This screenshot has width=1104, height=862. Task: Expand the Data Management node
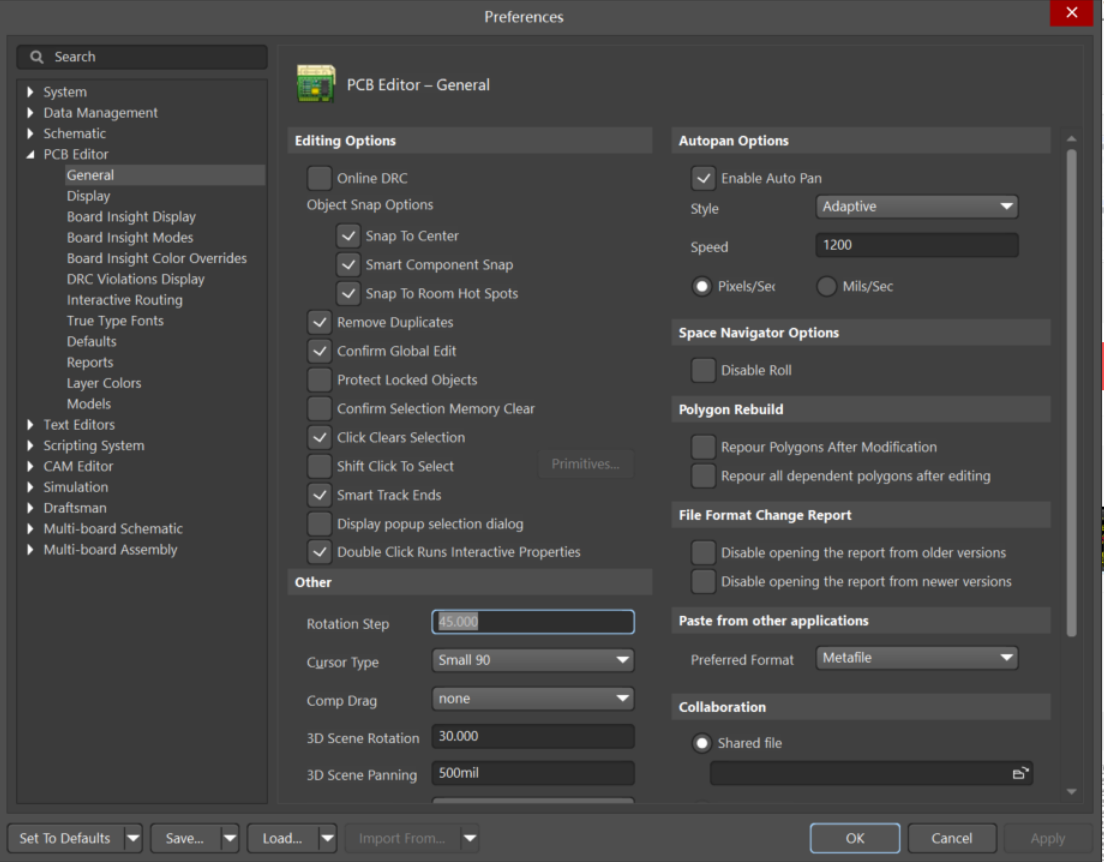pos(30,113)
